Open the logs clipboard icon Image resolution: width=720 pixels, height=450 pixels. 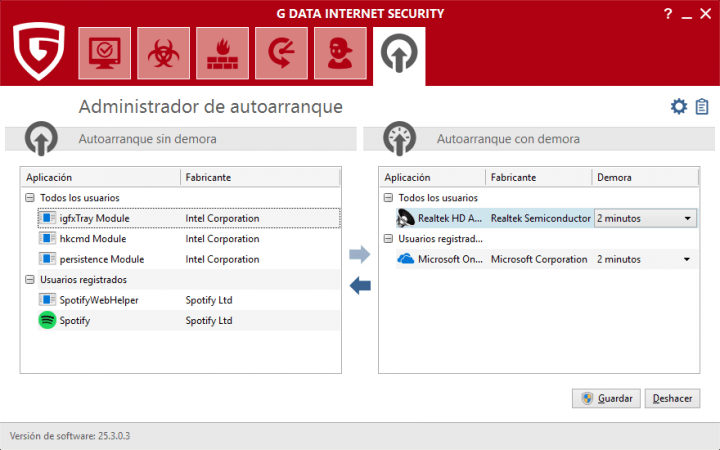702,107
